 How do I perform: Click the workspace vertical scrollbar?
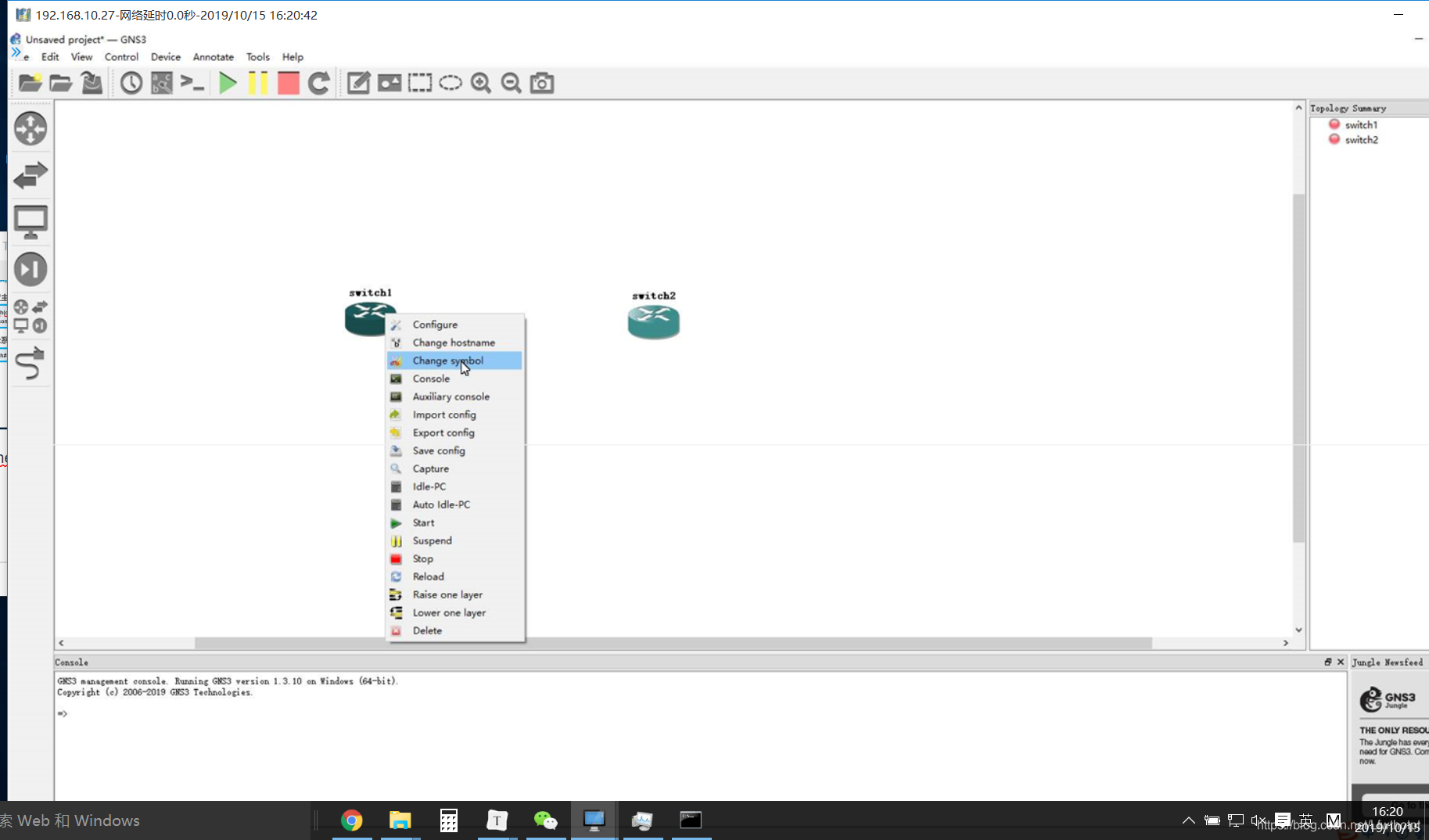coord(1298,368)
